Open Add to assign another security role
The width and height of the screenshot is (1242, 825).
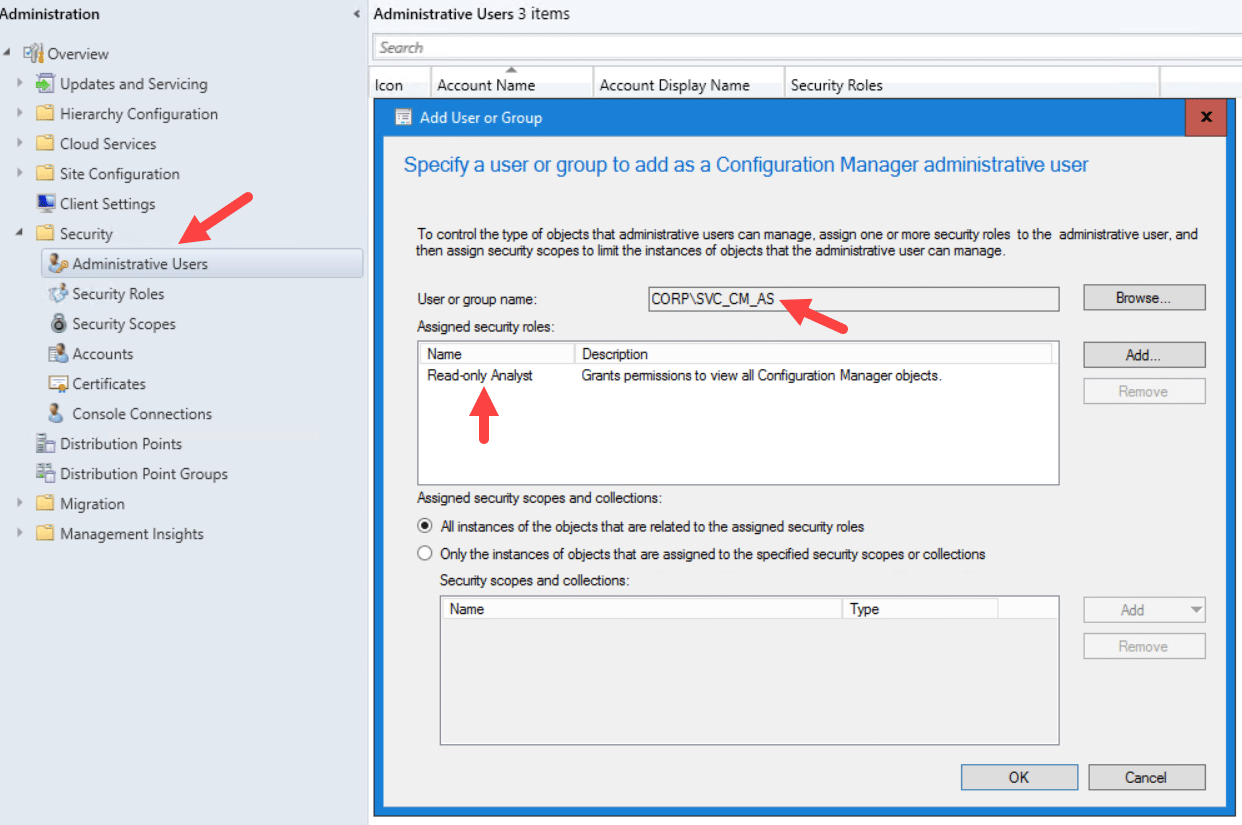[x=1143, y=354]
